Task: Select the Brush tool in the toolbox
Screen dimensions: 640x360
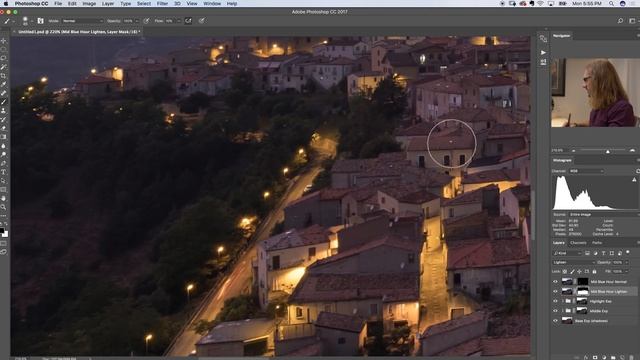Action: click(x=4, y=102)
